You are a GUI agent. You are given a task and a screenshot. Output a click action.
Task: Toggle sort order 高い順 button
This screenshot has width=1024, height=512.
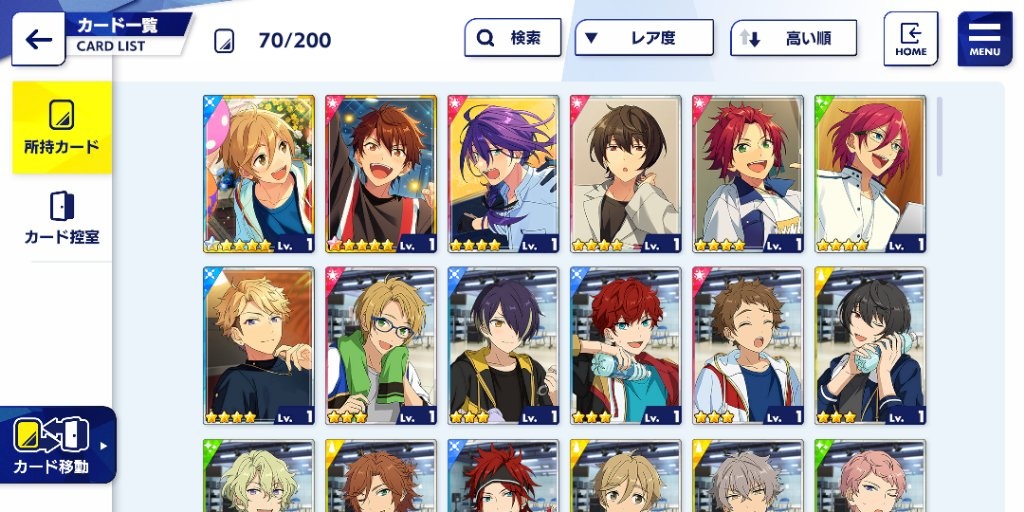click(x=793, y=38)
